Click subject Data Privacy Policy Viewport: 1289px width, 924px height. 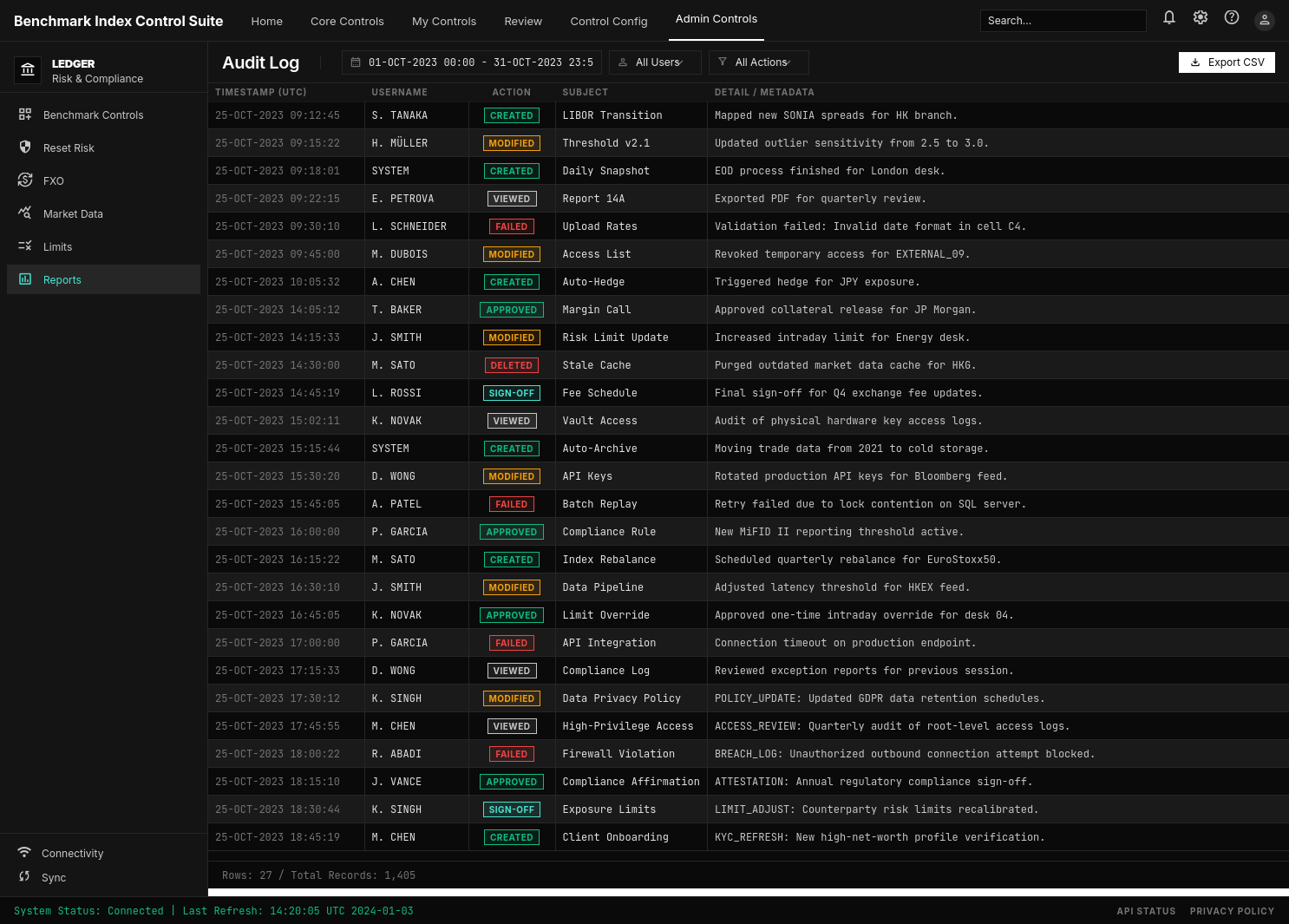tap(621, 698)
